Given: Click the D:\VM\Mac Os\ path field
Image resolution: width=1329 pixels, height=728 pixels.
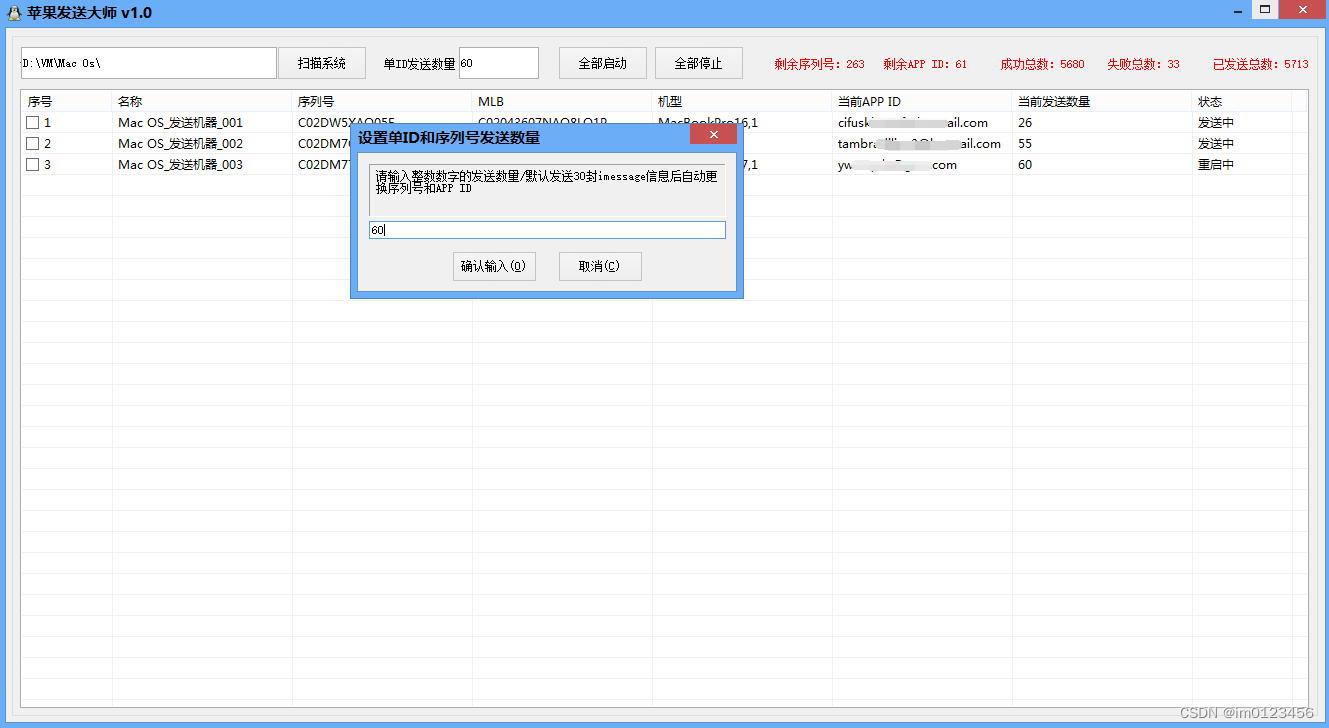Looking at the screenshot, I should [x=148, y=63].
